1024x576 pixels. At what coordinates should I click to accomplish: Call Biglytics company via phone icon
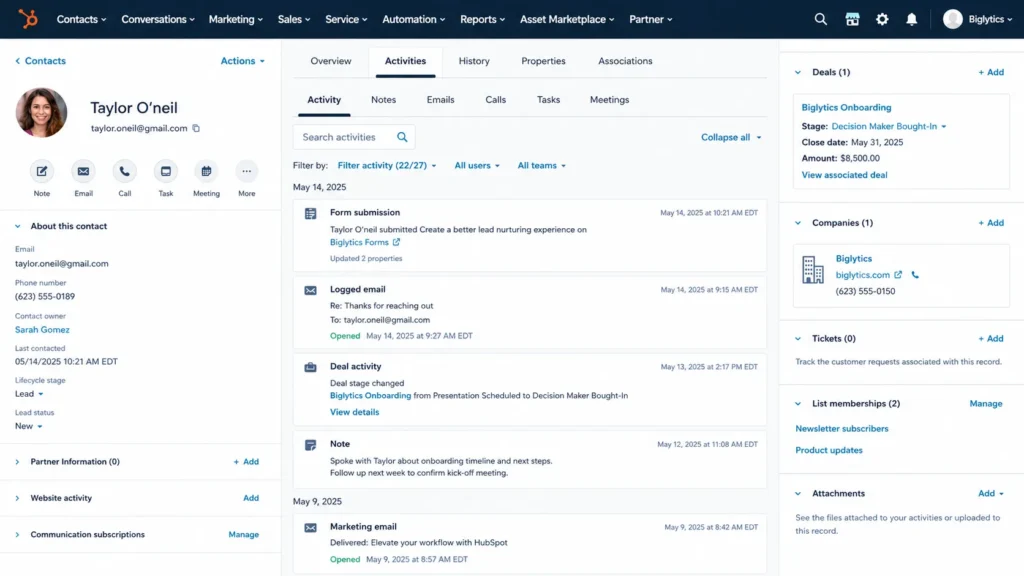[x=915, y=275]
